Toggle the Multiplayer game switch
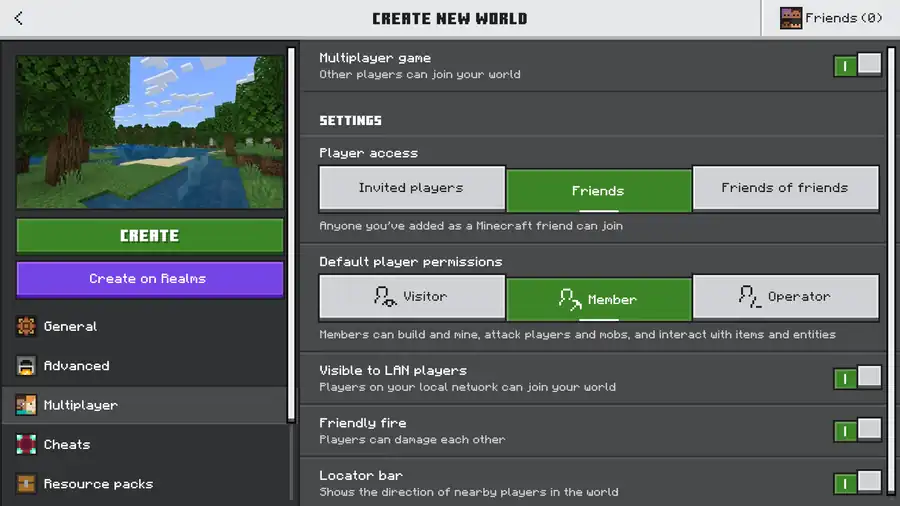 [857, 65]
